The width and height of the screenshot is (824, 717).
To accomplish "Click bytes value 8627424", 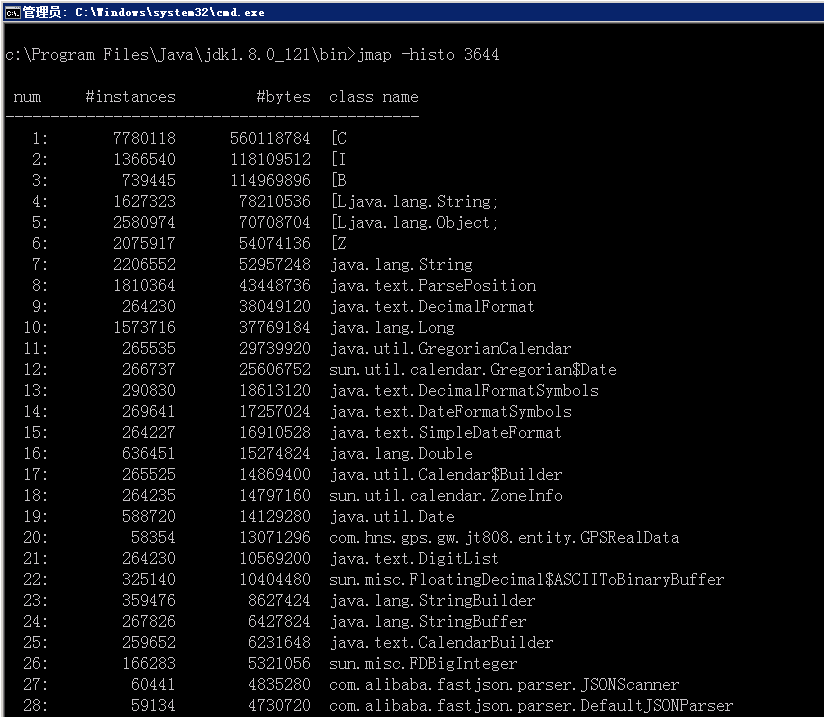I will [279, 601].
